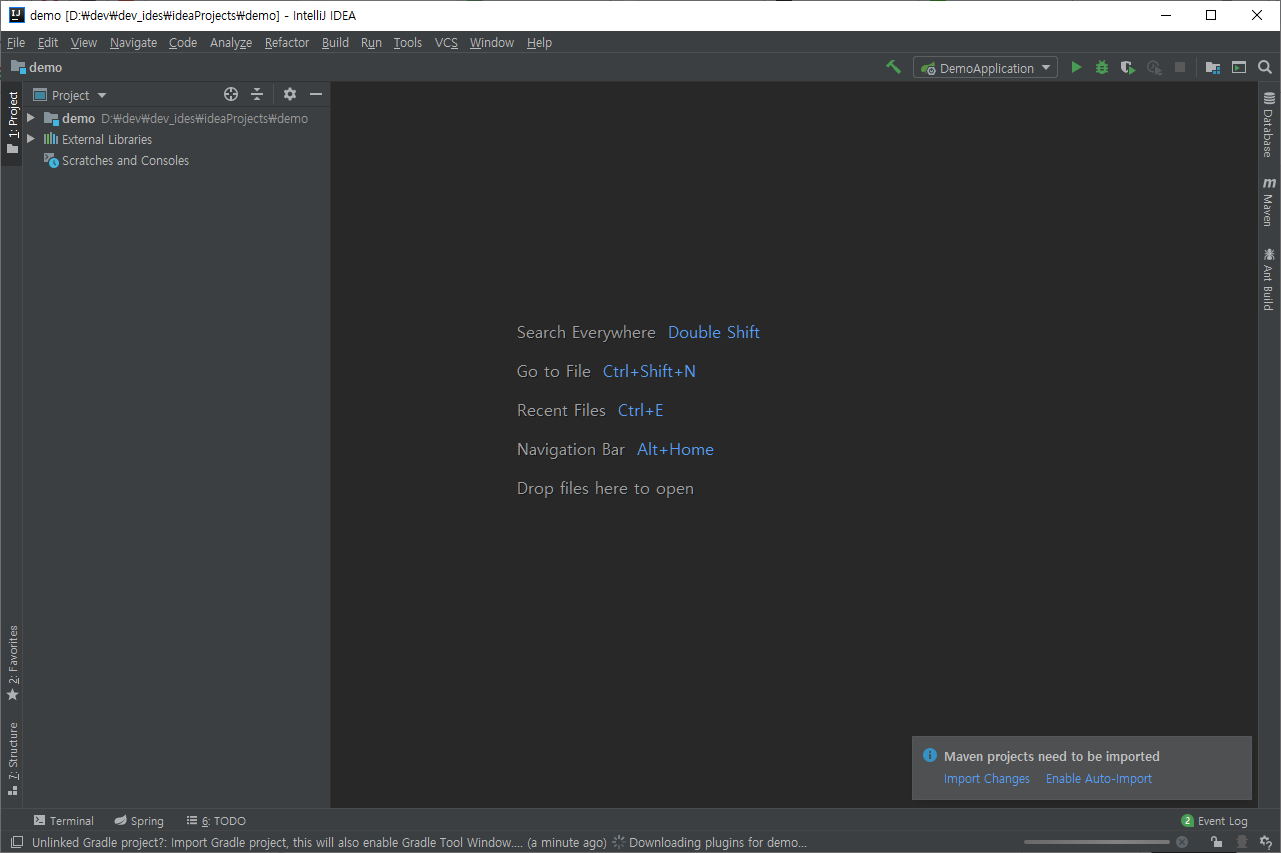The width and height of the screenshot is (1281, 853).
Task: Click the background task progress bar
Action: (x=1096, y=842)
